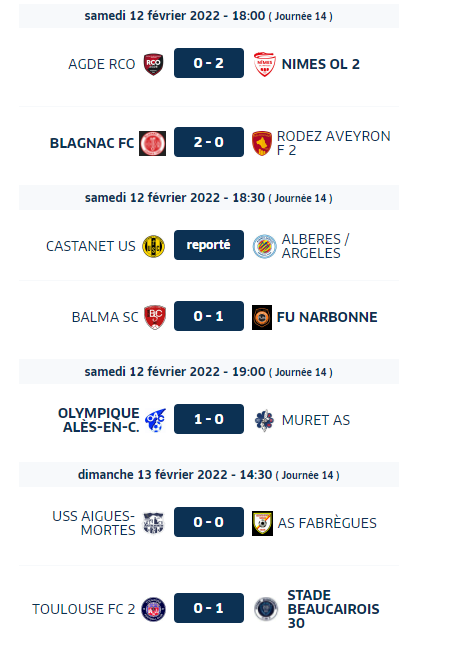Screen dimensions: 450x656
Task: Click the Alberes / Argeles circular logo
Action: click(x=264, y=246)
